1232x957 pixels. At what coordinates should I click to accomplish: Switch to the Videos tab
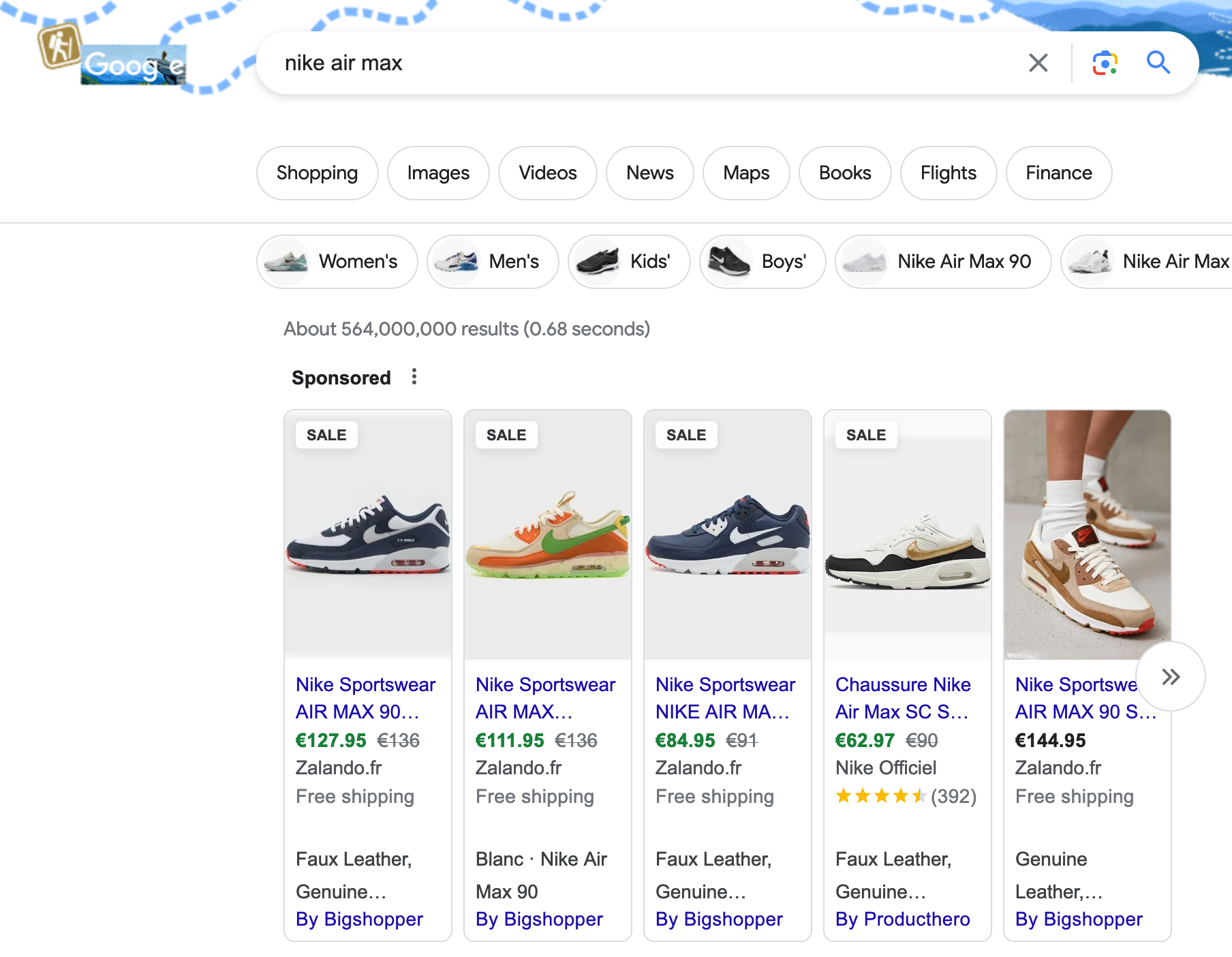pyautogui.click(x=548, y=173)
